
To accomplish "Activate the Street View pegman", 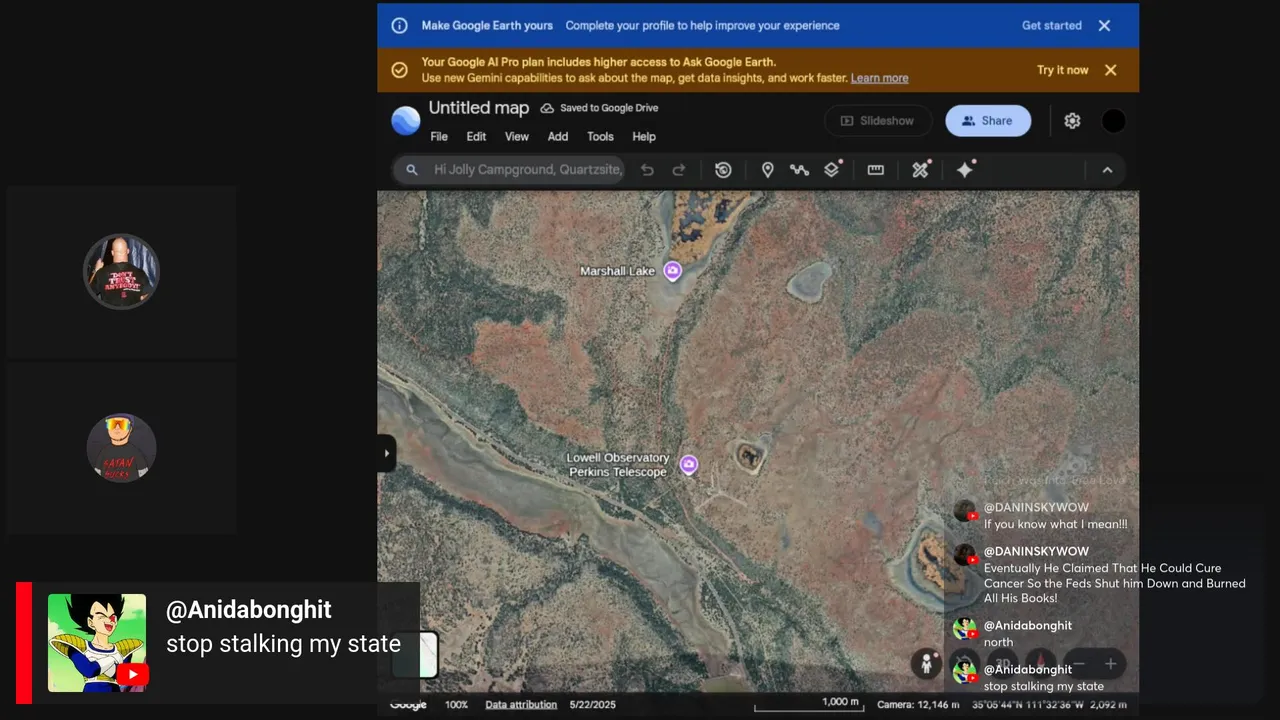I will point(926,663).
